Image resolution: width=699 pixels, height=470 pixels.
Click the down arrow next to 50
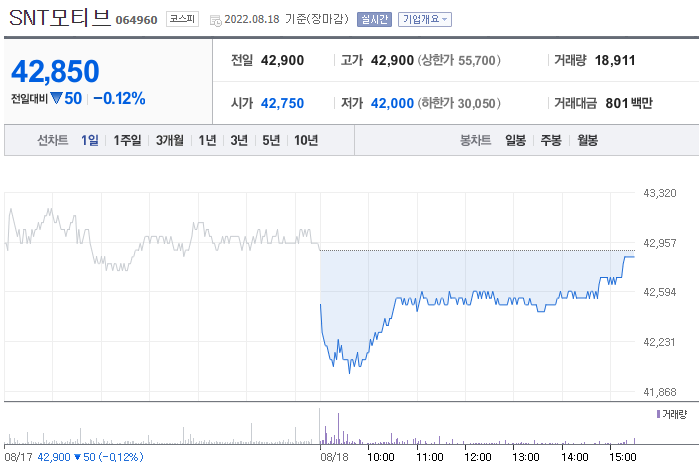point(56,98)
